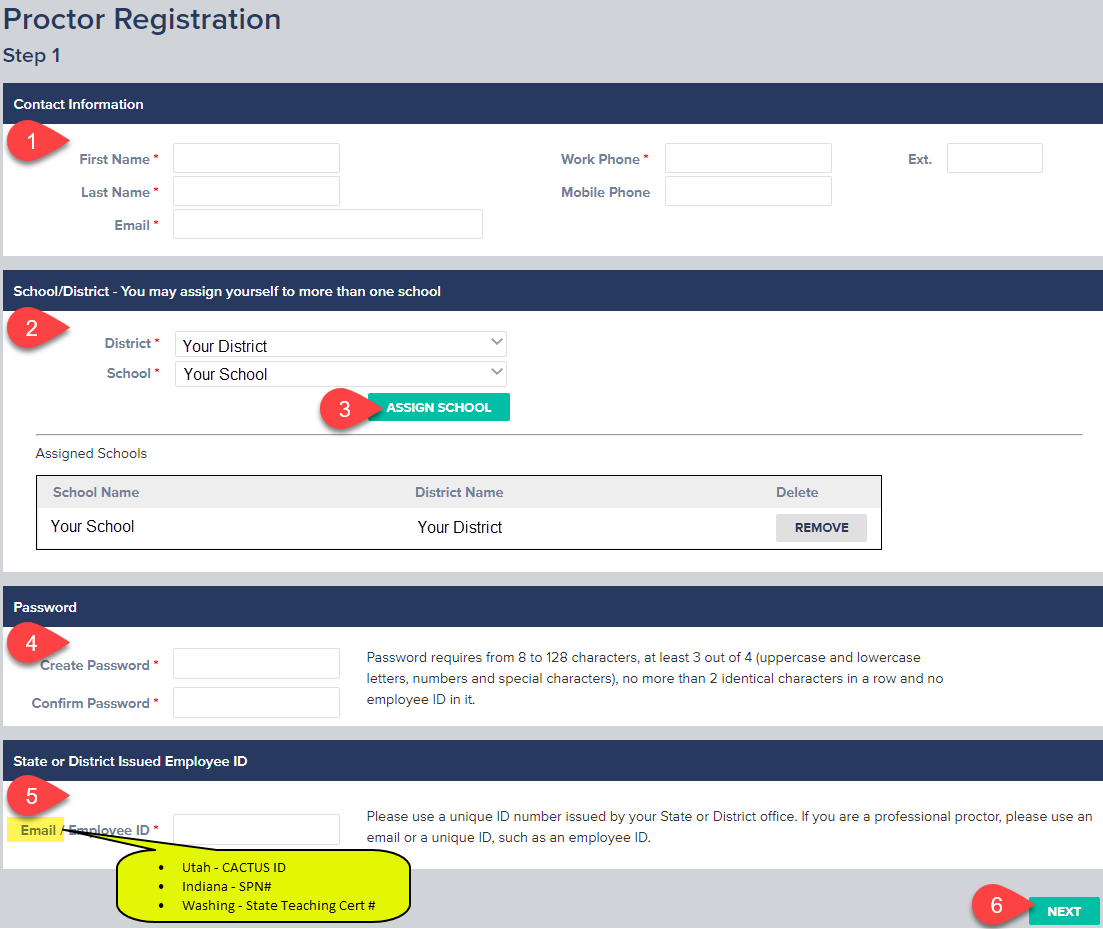Select the Work Phone input field

(748, 157)
